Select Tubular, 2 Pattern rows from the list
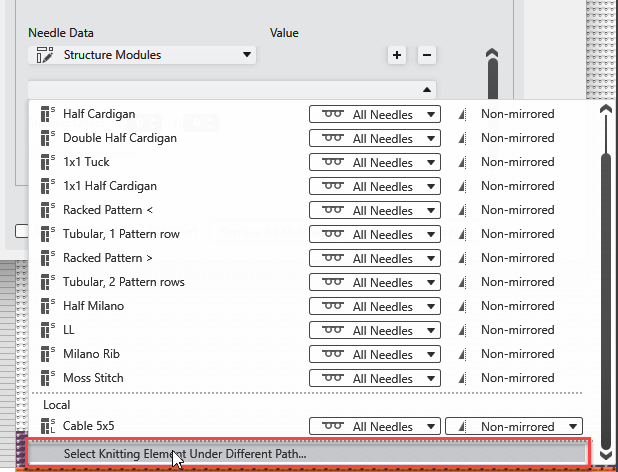The width and height of the screenshot is (618, 472). tap(123, 282)
